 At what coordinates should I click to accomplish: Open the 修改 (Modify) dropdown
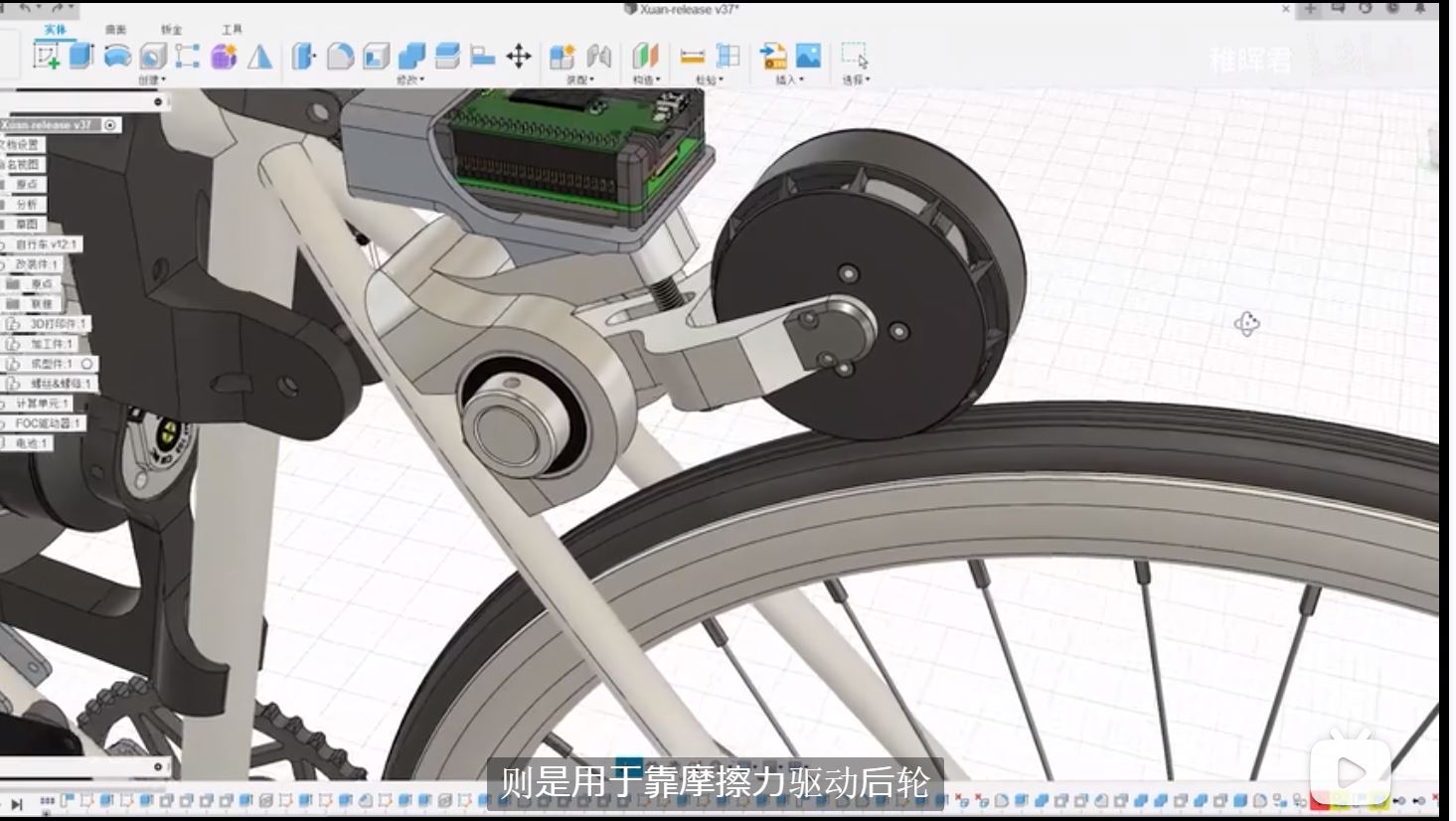tap(410, 80)
